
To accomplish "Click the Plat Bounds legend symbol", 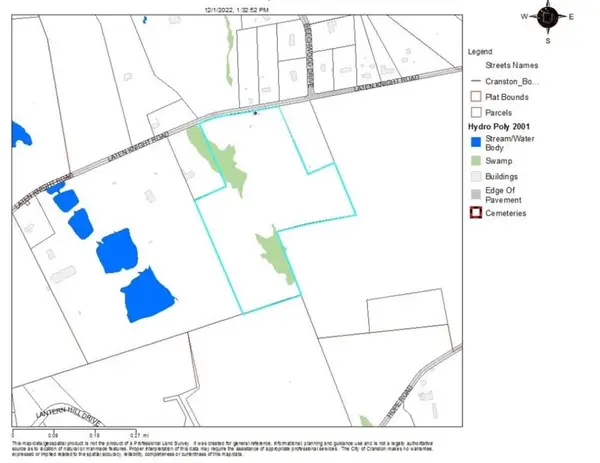I will click(x=476, y=96).
